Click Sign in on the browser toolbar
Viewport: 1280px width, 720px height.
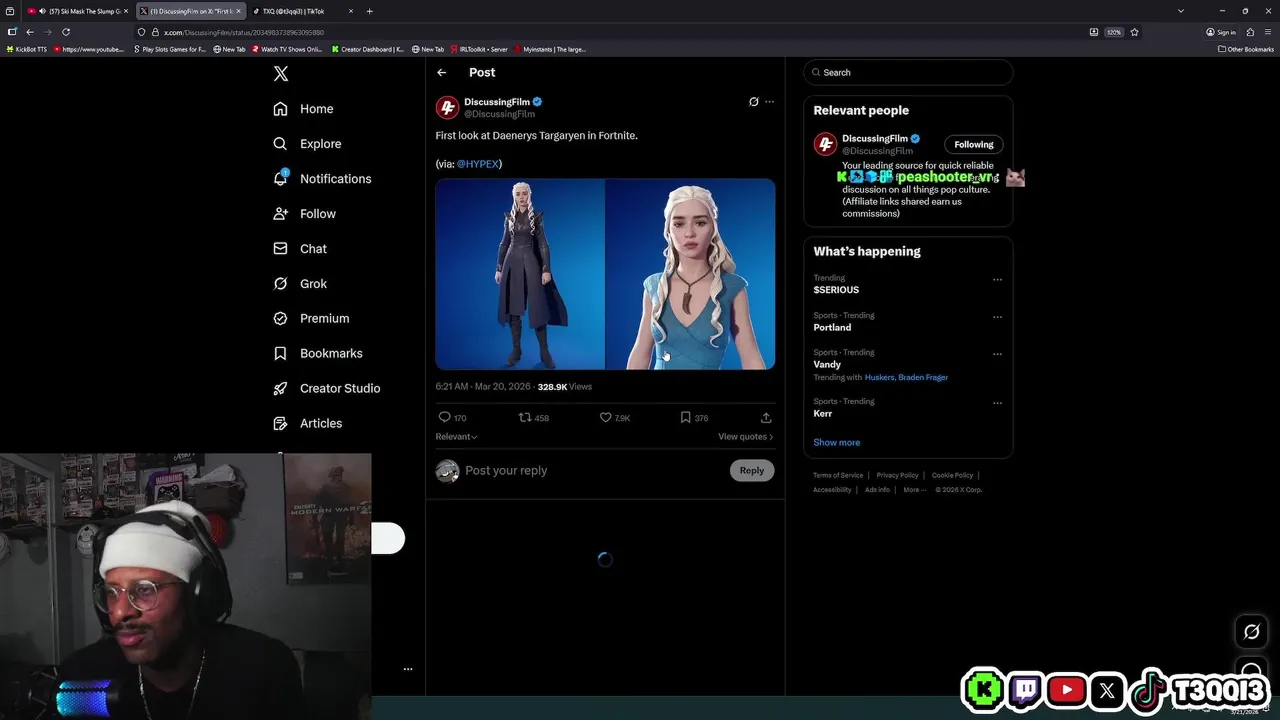tap(1221, 32)
